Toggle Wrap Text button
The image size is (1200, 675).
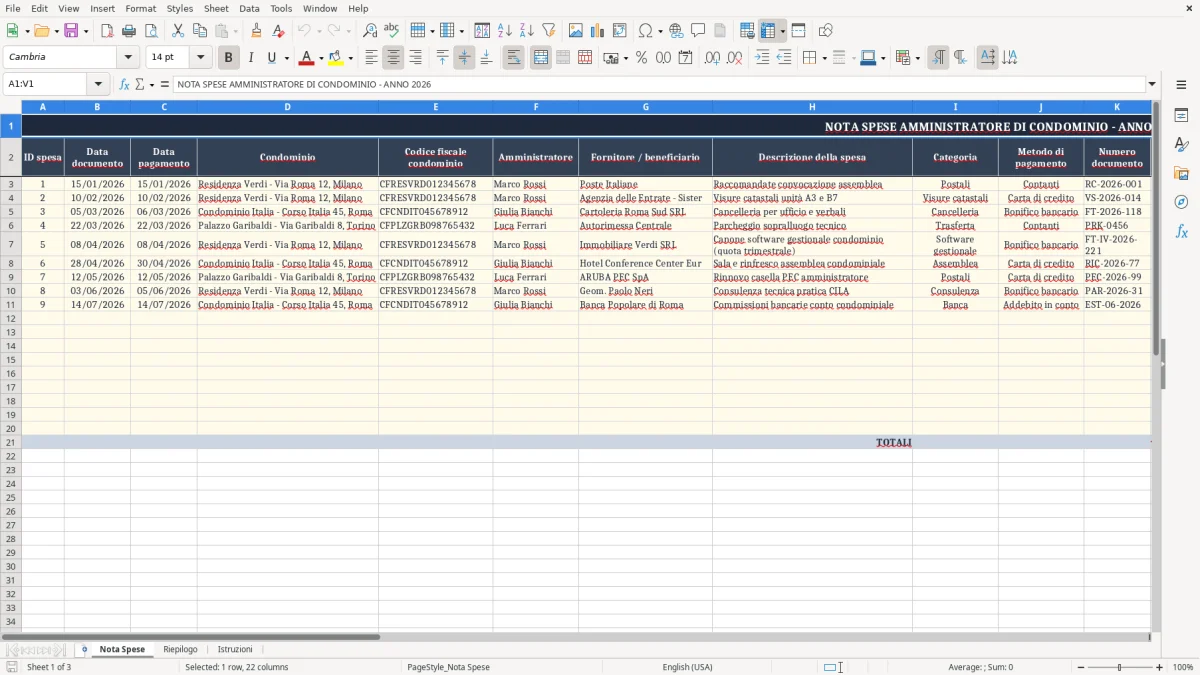[x=513, y=58]
